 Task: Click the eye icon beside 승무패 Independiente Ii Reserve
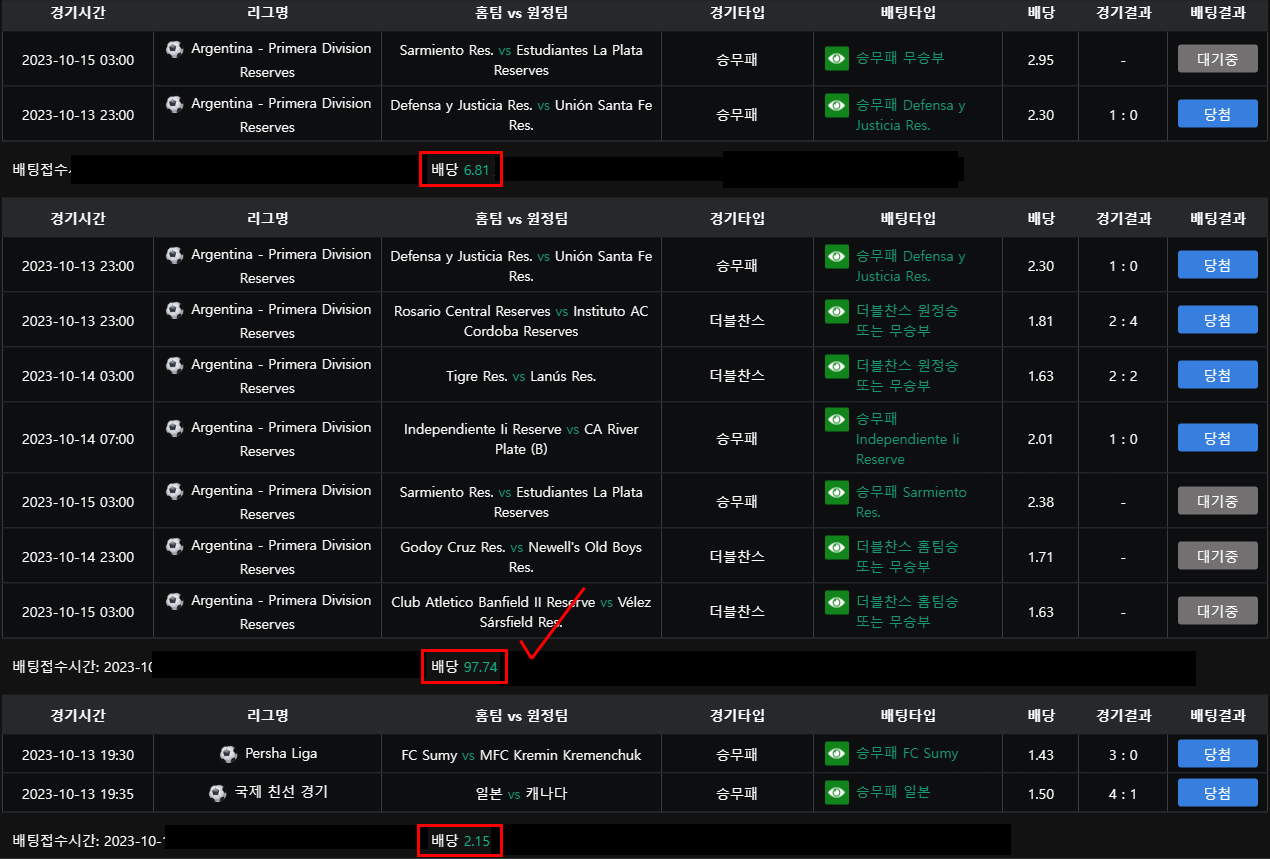837,420
